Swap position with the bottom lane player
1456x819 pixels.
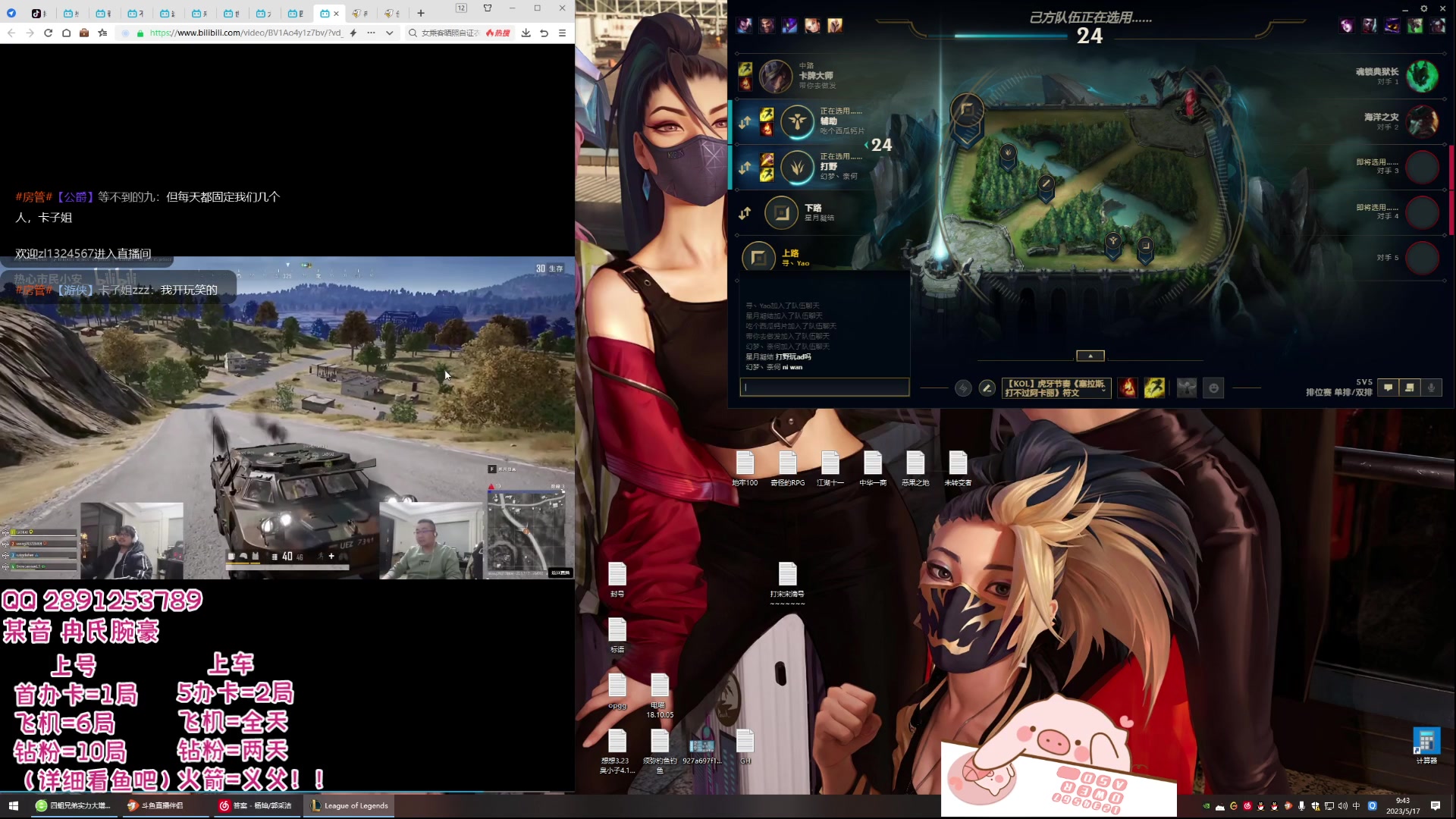pos(745,213)
